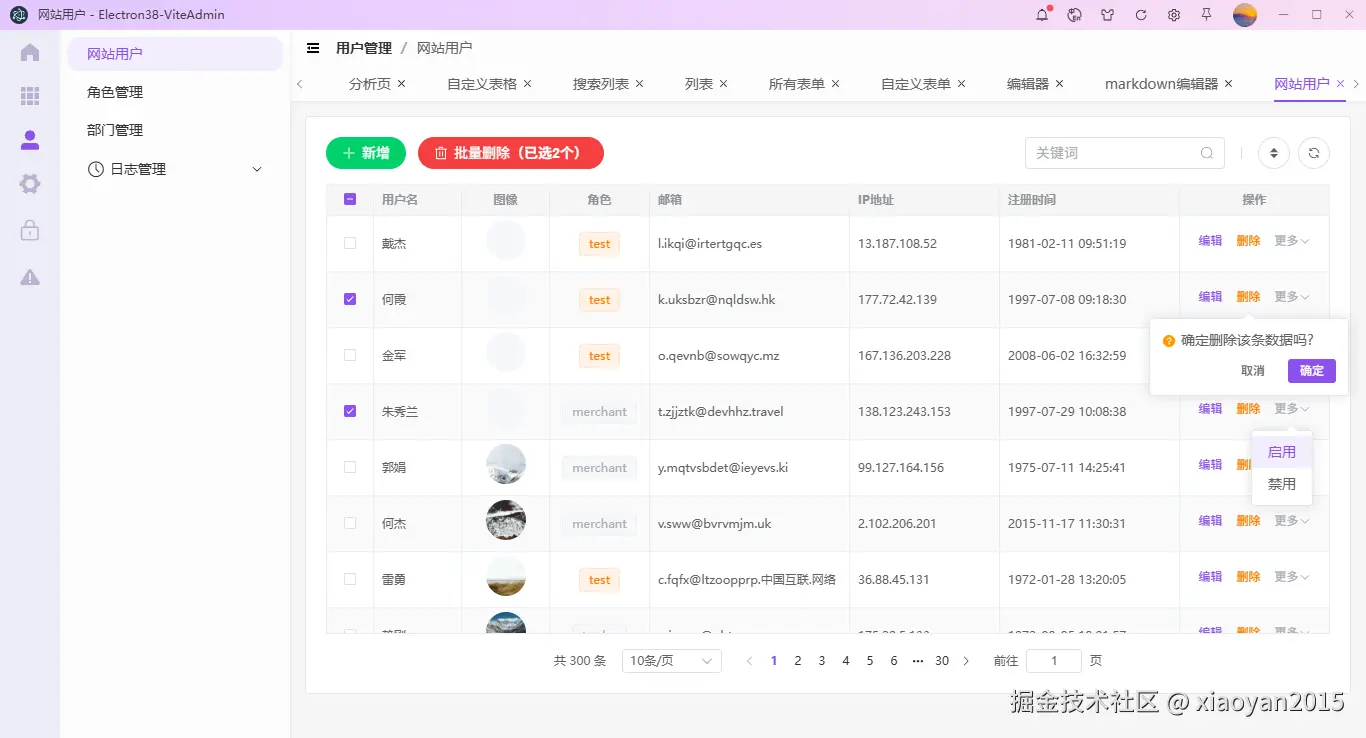The height and width of the screenshot is (738, 1366).
Task: Click the user management icon in sidebar
Action: (x=29, y=140)
